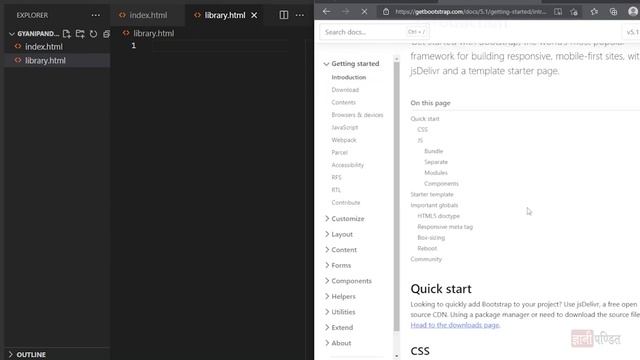Collapse the GYANIPAND project folder
This screenshot has height=360, width=640.
tap(11, 34)
